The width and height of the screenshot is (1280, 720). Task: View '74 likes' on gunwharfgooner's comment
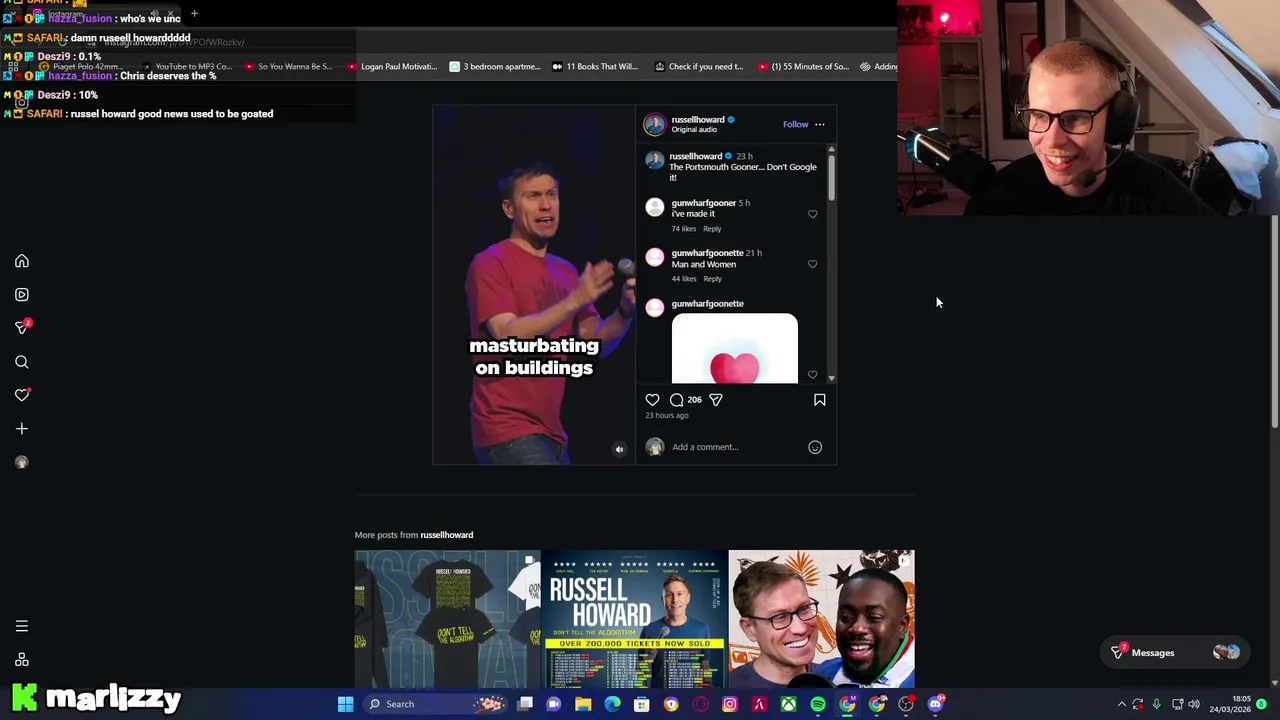pos(684,229)
